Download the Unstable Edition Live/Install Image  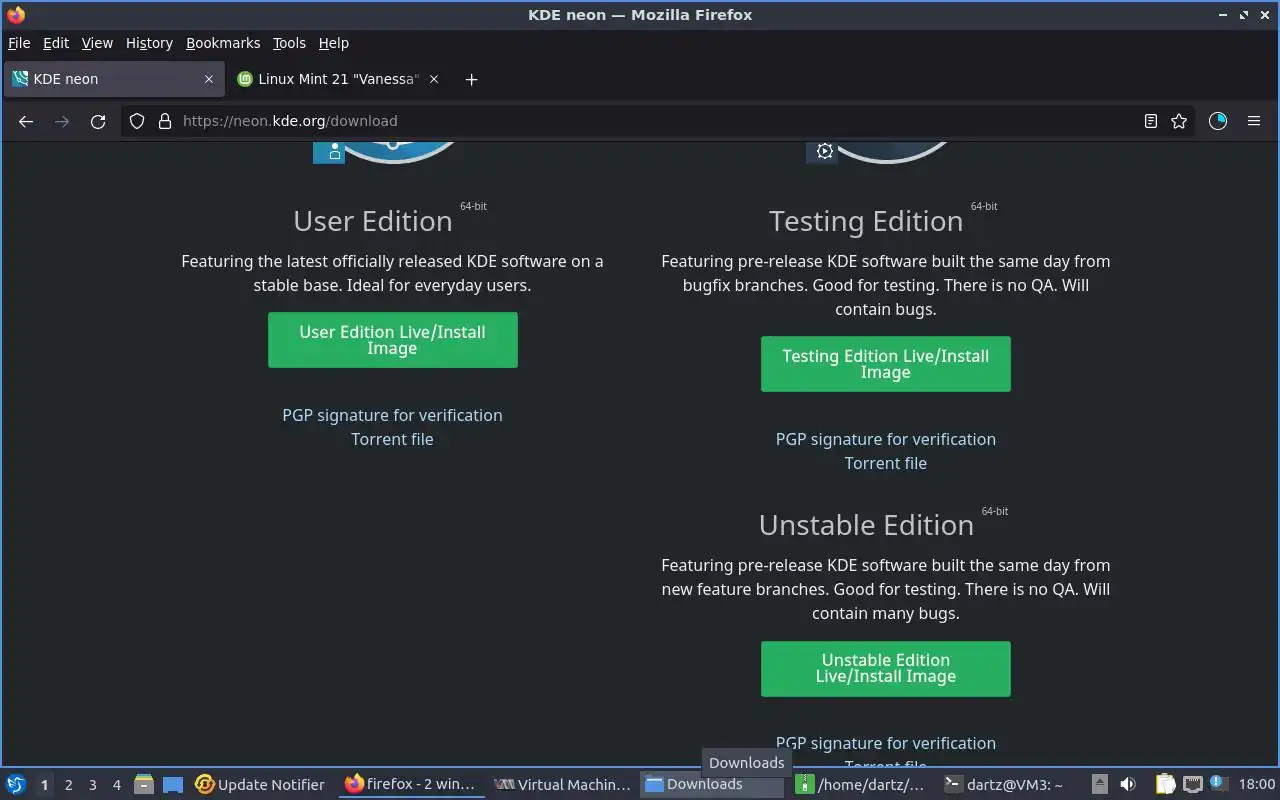885,668
